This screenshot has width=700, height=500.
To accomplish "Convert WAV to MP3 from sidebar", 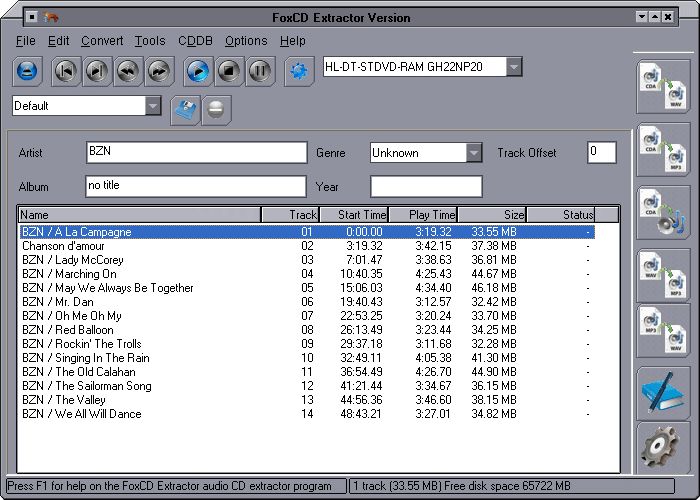I will [663, 275].
